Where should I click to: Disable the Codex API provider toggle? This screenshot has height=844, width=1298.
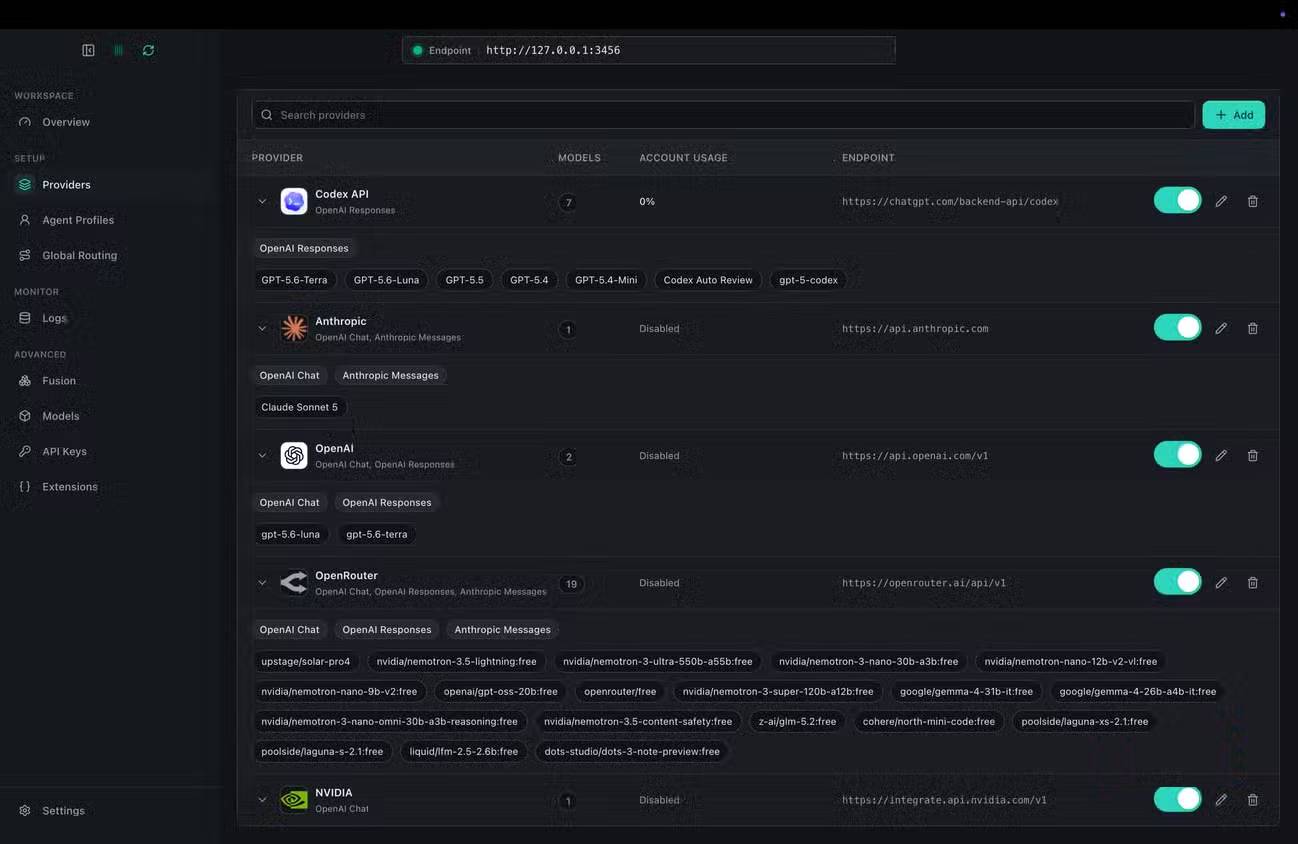[1177, 200]
